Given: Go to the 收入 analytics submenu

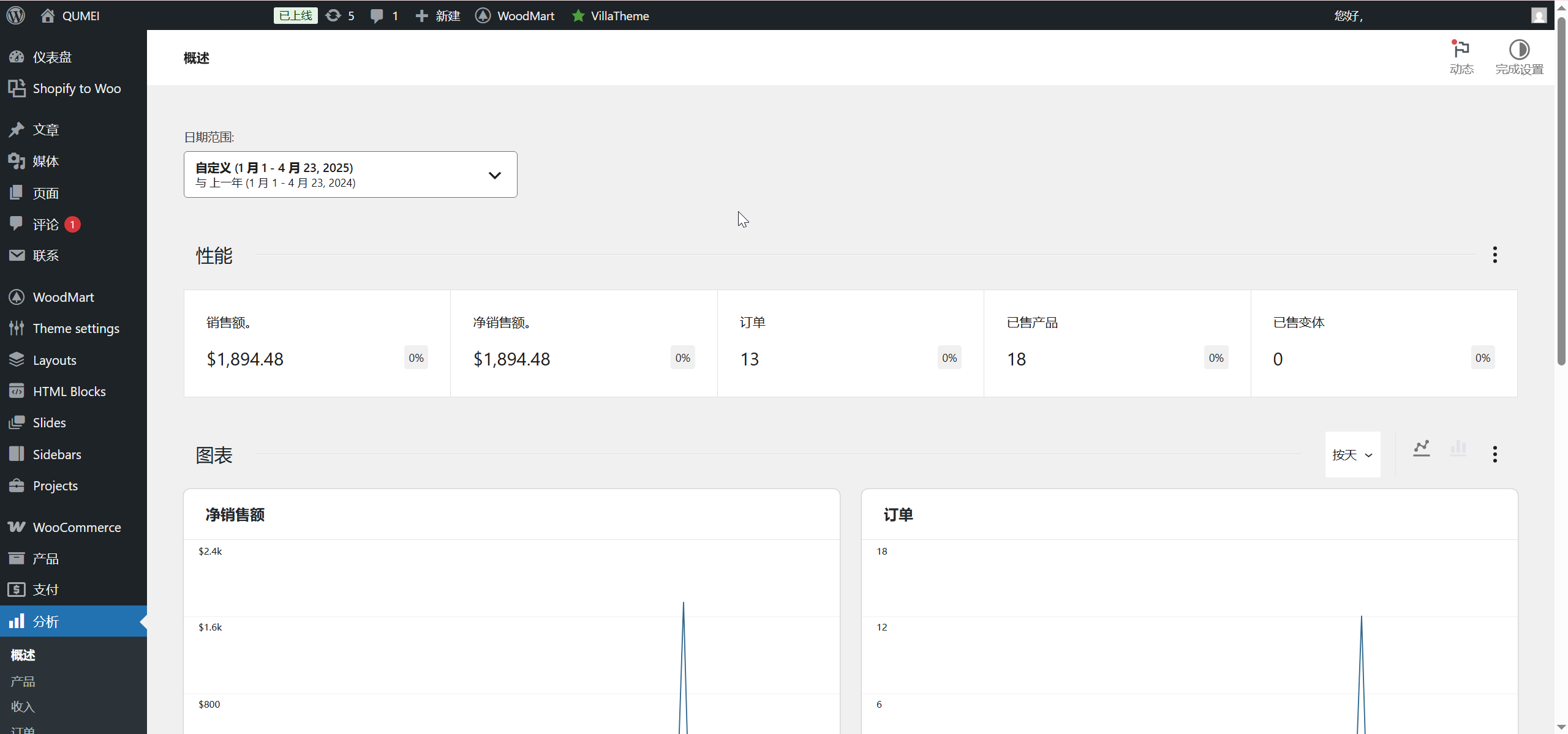Looking at the screenshot, I should [x=23, y=706].
